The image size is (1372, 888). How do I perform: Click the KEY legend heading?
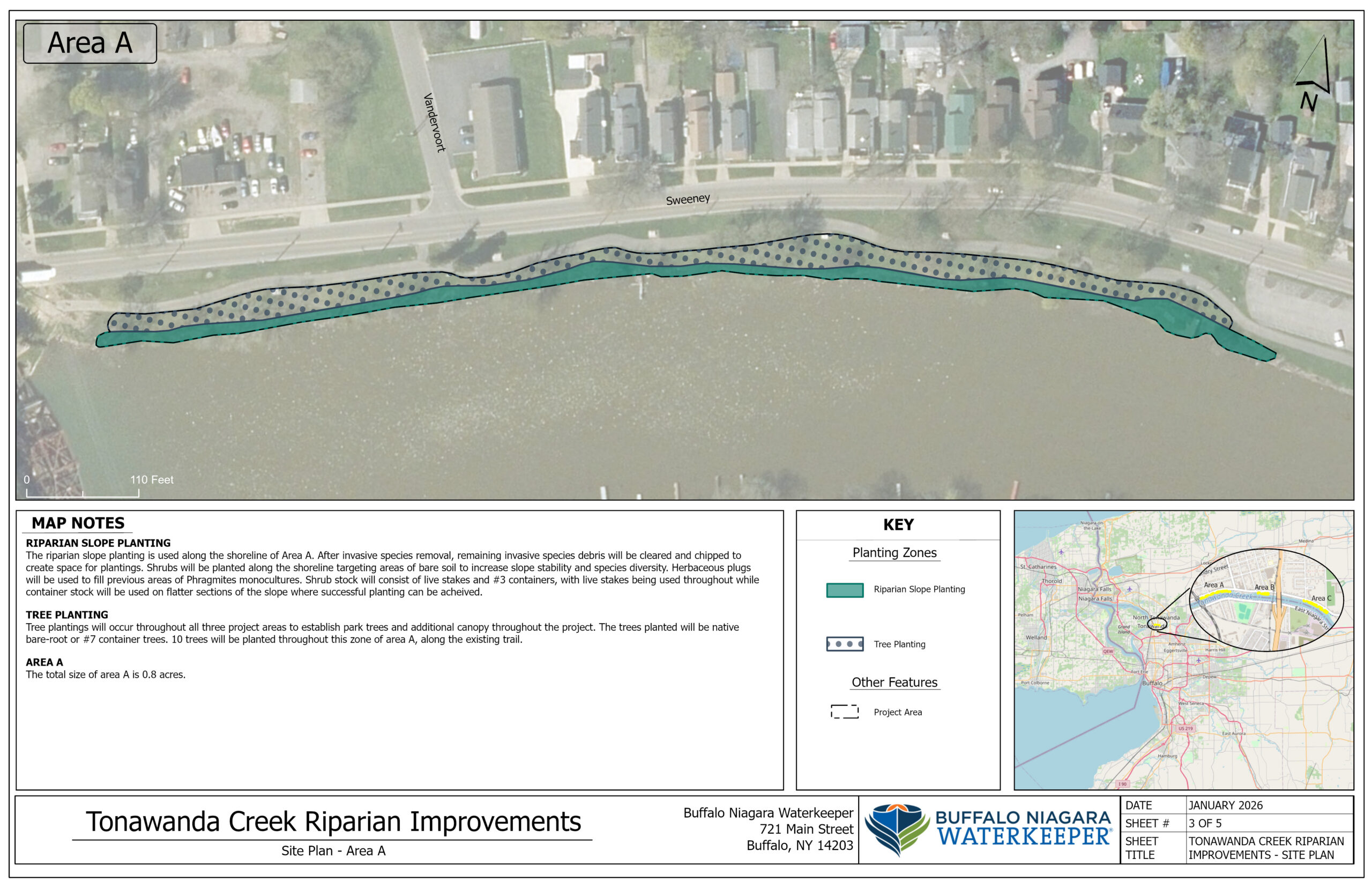[x=898, y=525]
